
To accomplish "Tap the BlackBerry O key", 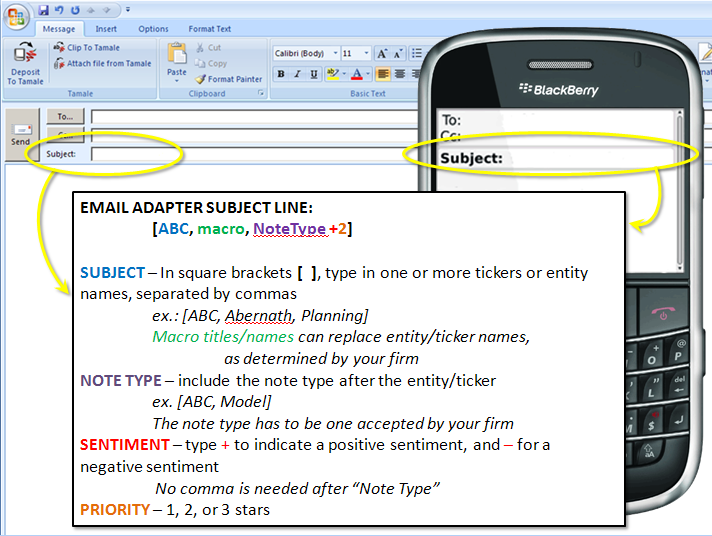I will [652, 356].
